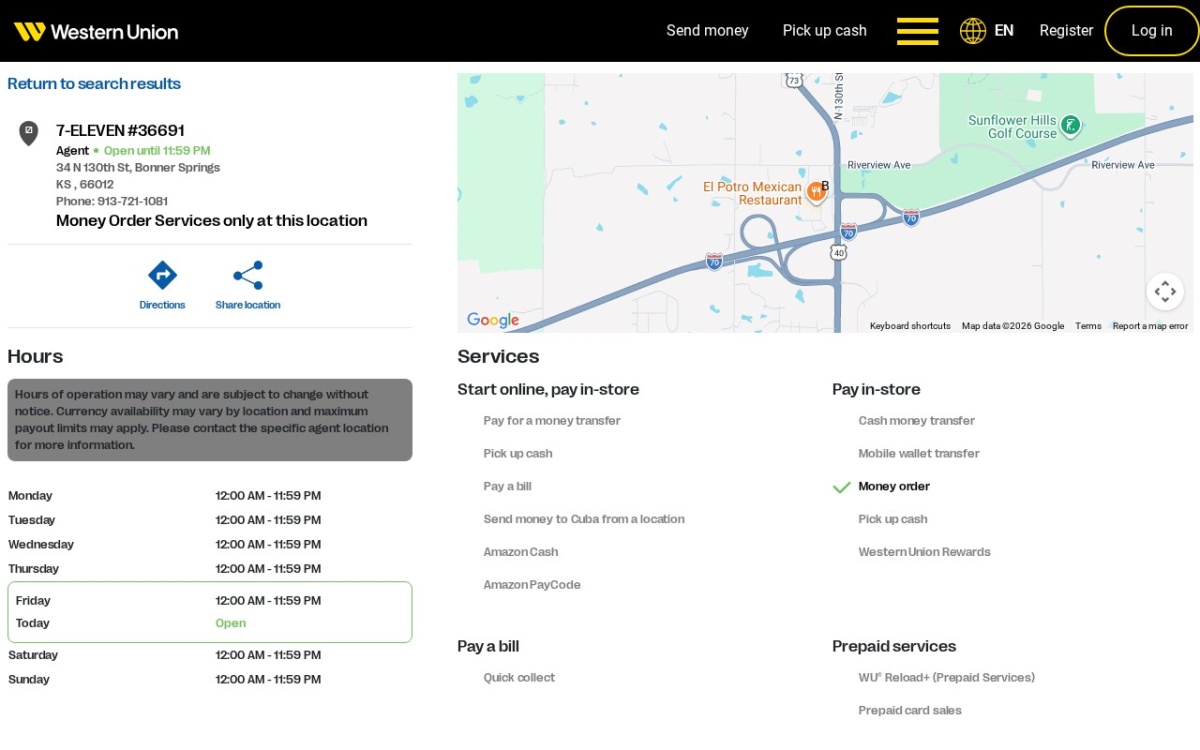Viewport: 1200px width, 750px height.
Task: Click the gray hours disclaimer box
Action: [209, 420]
